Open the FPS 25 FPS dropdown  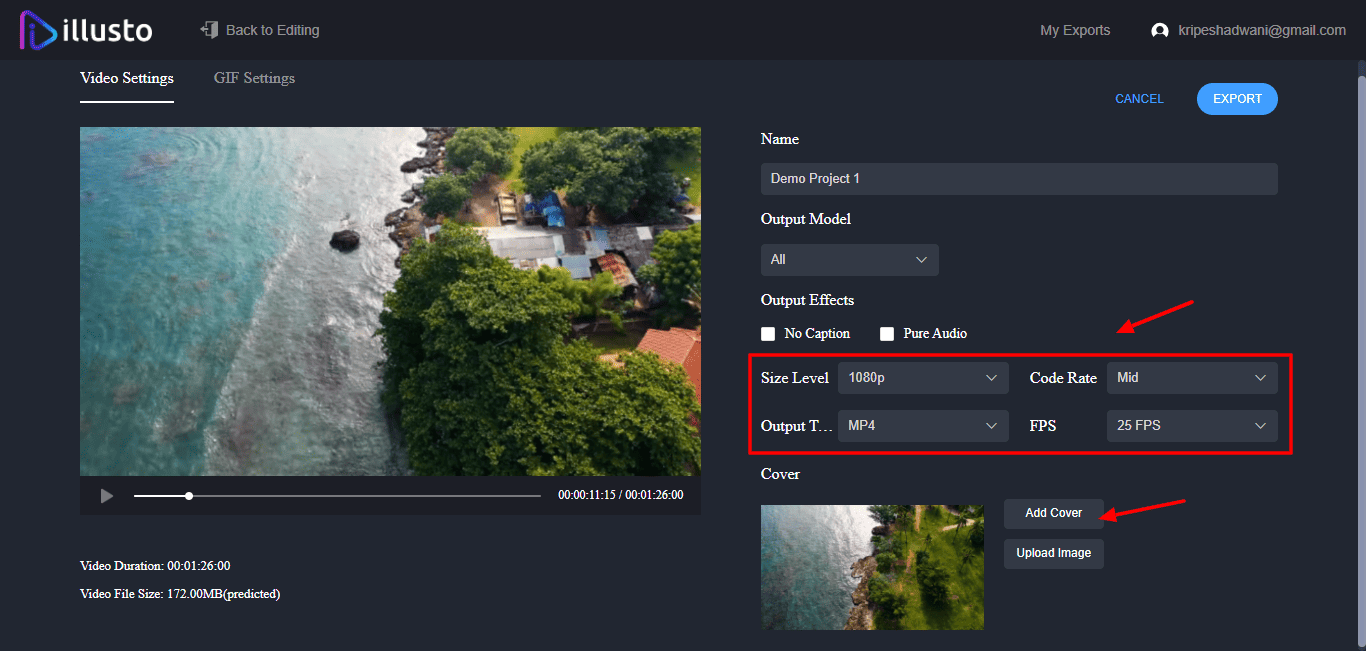[1191, 426]
